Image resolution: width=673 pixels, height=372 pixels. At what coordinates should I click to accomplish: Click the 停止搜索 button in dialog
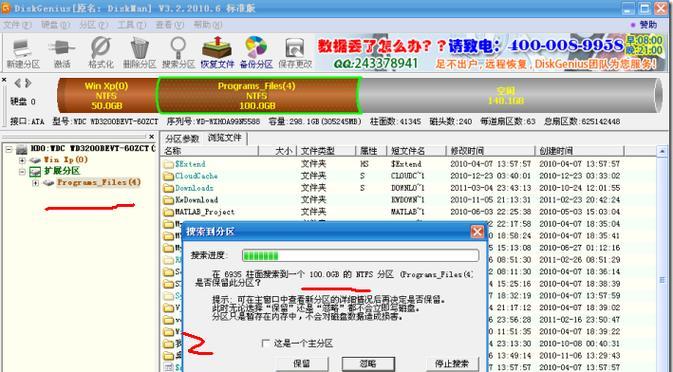point(452,364)
